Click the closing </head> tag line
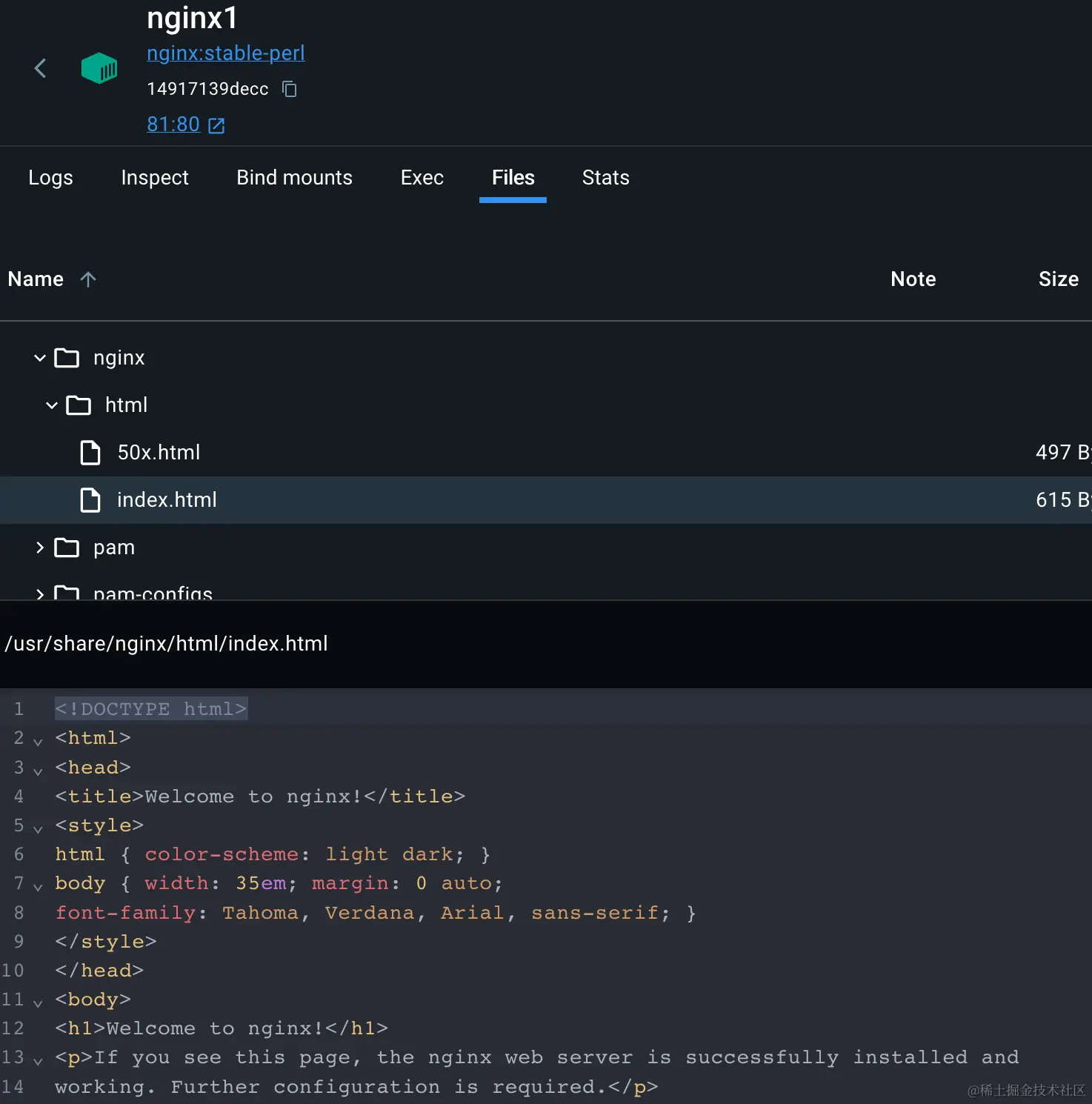The image size is (1092, 1104). tap(99, 971)
